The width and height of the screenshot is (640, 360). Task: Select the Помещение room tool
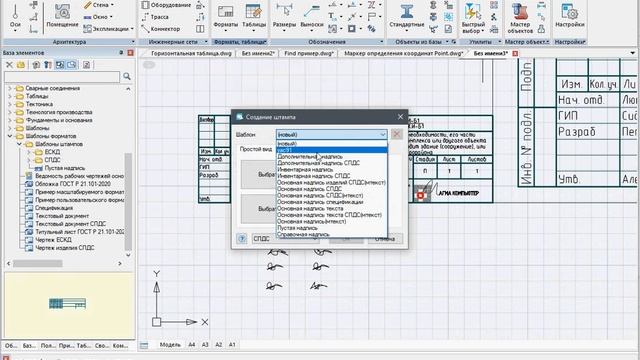point(62,16)
